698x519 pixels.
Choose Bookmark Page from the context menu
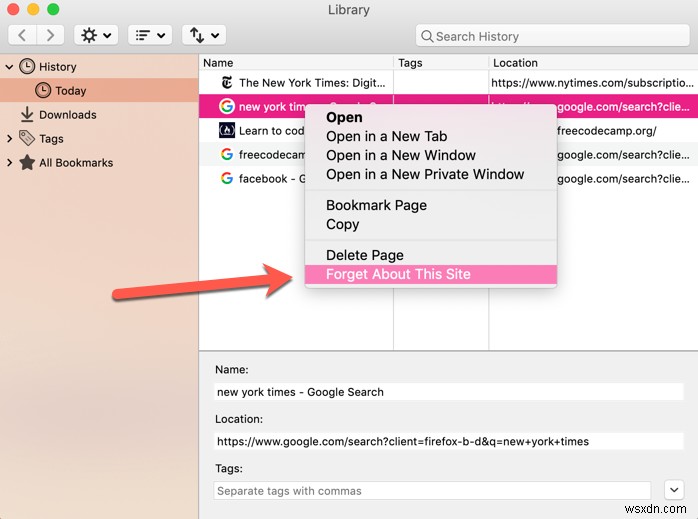pos(430,205)
